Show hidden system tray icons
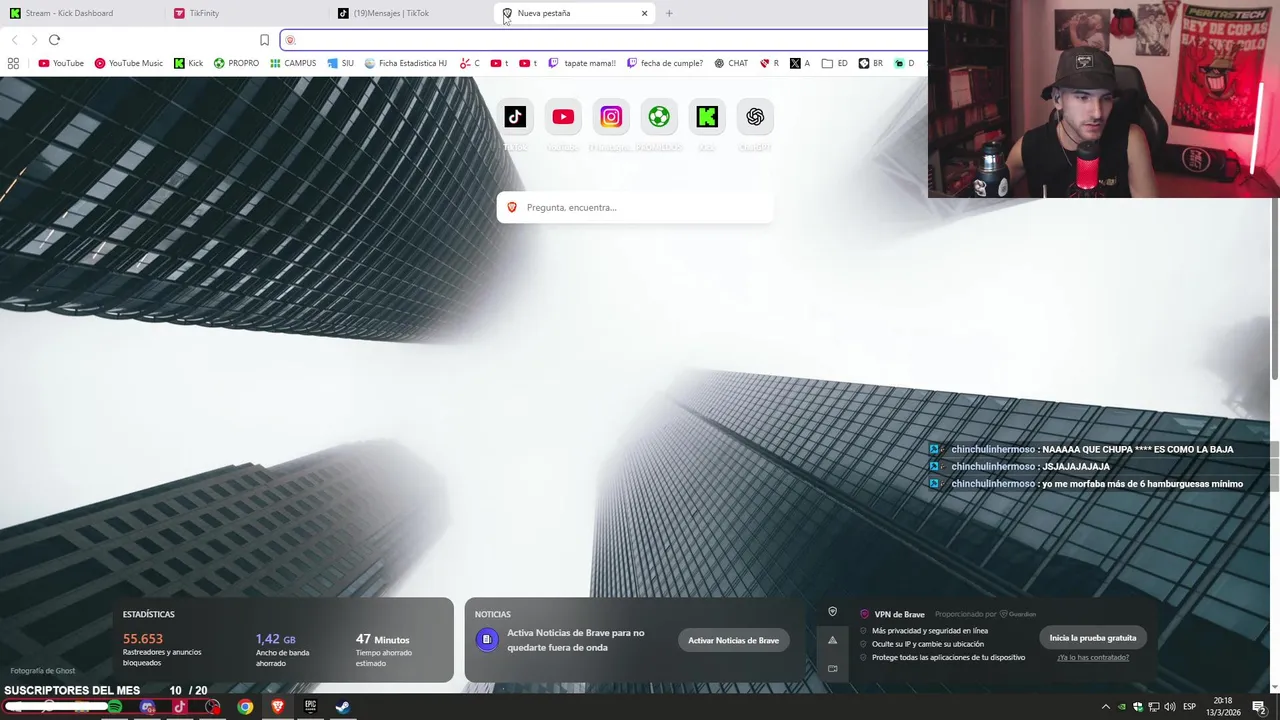Viewport: 1280px width, 720px height. [x=1106, y=707]
